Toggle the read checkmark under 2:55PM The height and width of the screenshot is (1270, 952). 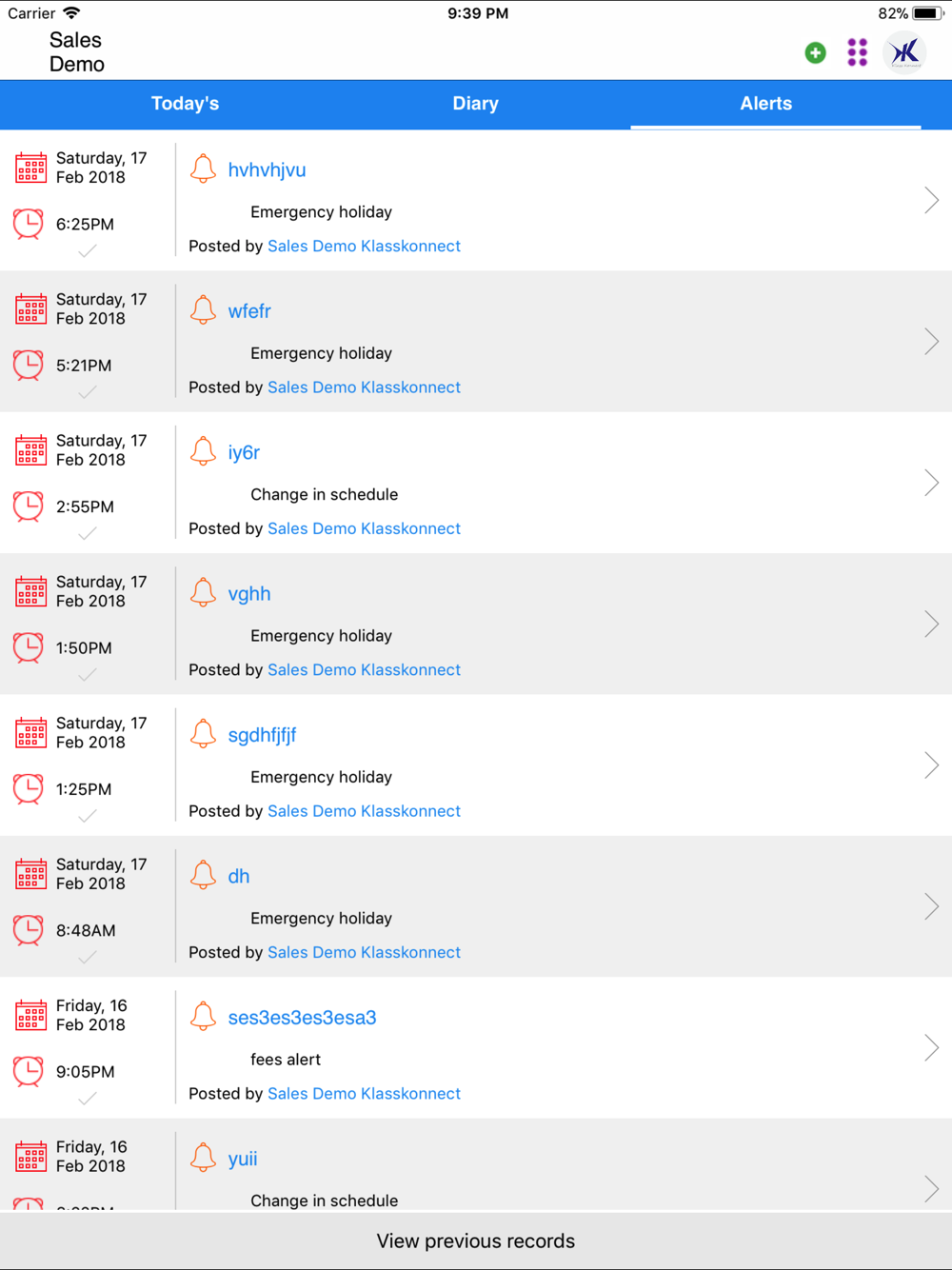[88, 534]
